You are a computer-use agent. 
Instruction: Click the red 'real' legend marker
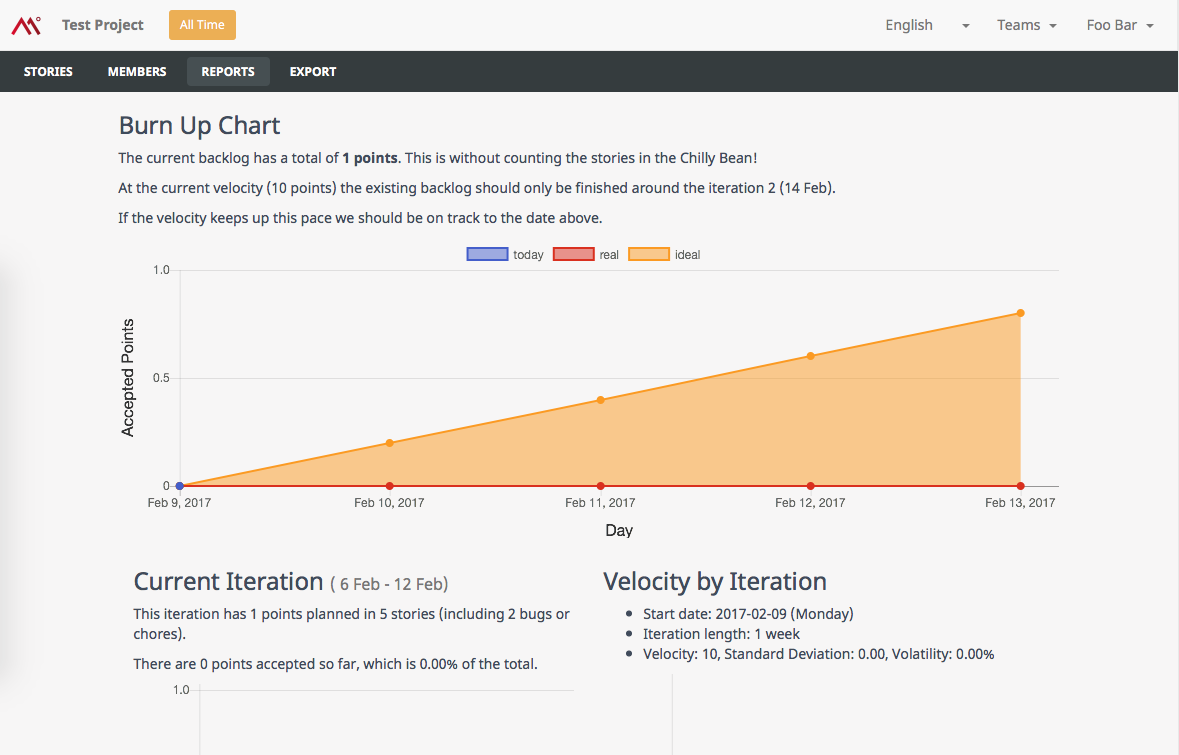(x=573, y=253)
